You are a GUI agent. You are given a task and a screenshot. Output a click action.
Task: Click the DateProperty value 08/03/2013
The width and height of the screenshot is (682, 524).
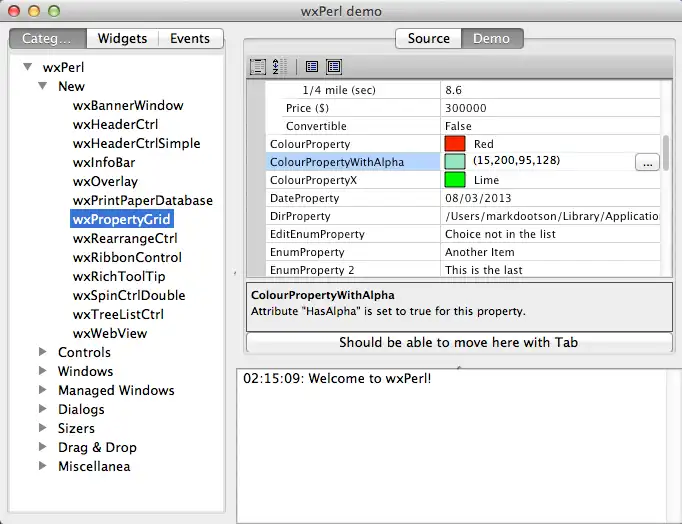478,198
